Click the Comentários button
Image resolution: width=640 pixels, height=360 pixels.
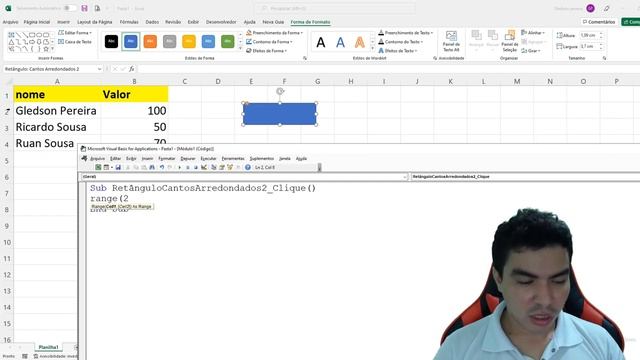(x=599, y=22)
